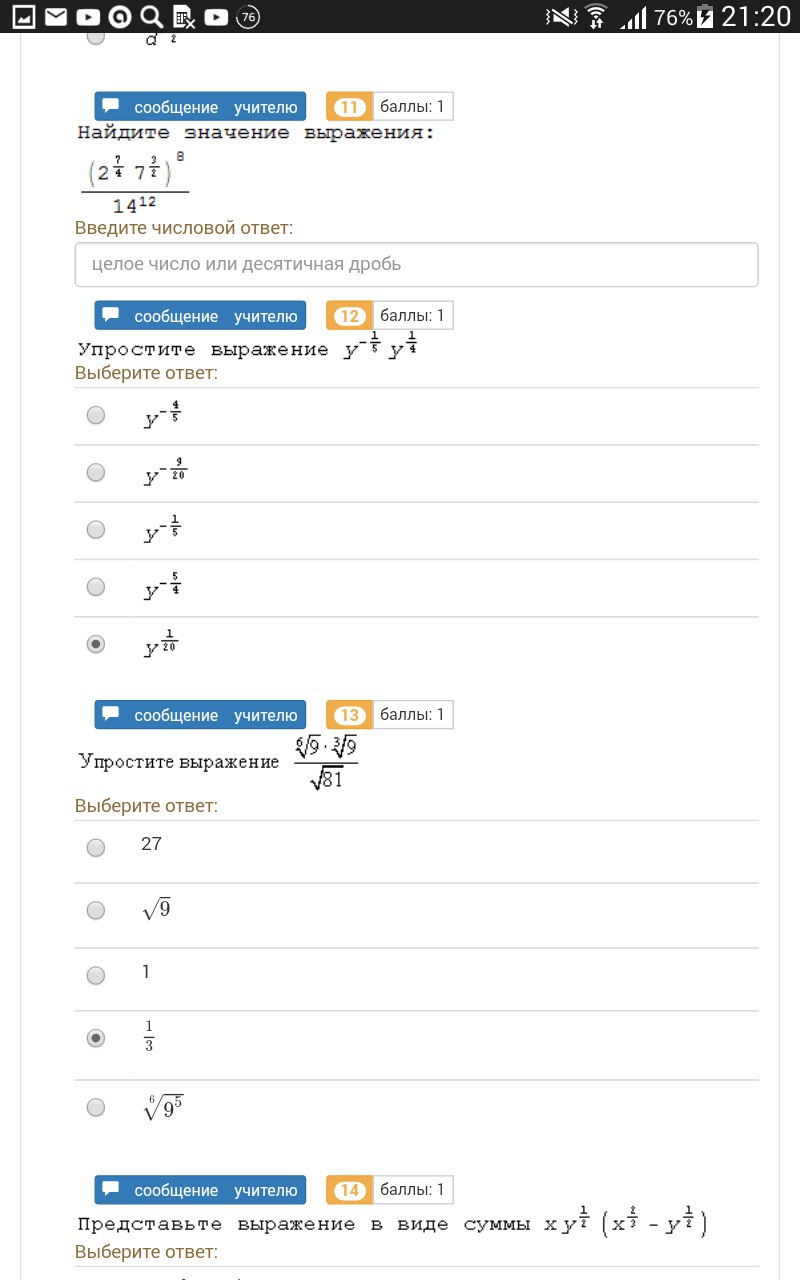
Task: Pick sixth root of 9 to the fifth option
Action: [96, 1107]
